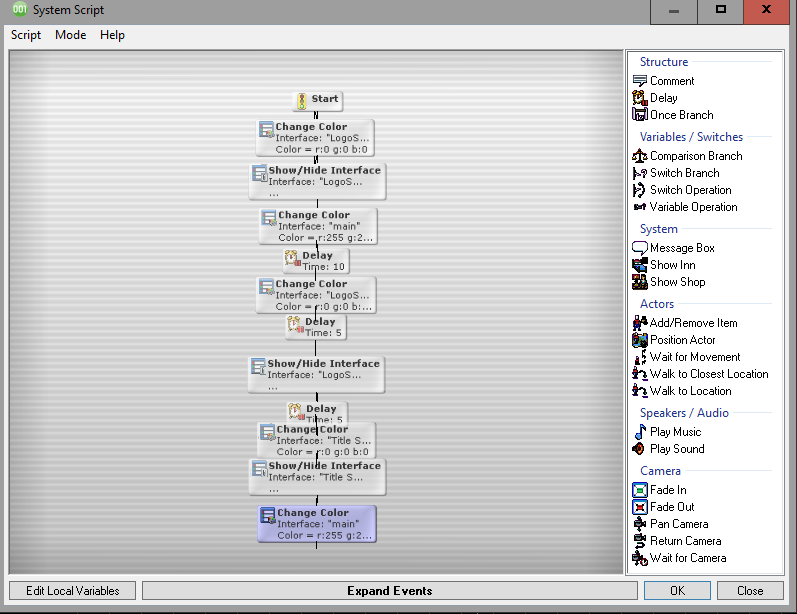Screen dimensions: 797x614
Task: Confirm with the OK button
Action: (x=677, y=591)
